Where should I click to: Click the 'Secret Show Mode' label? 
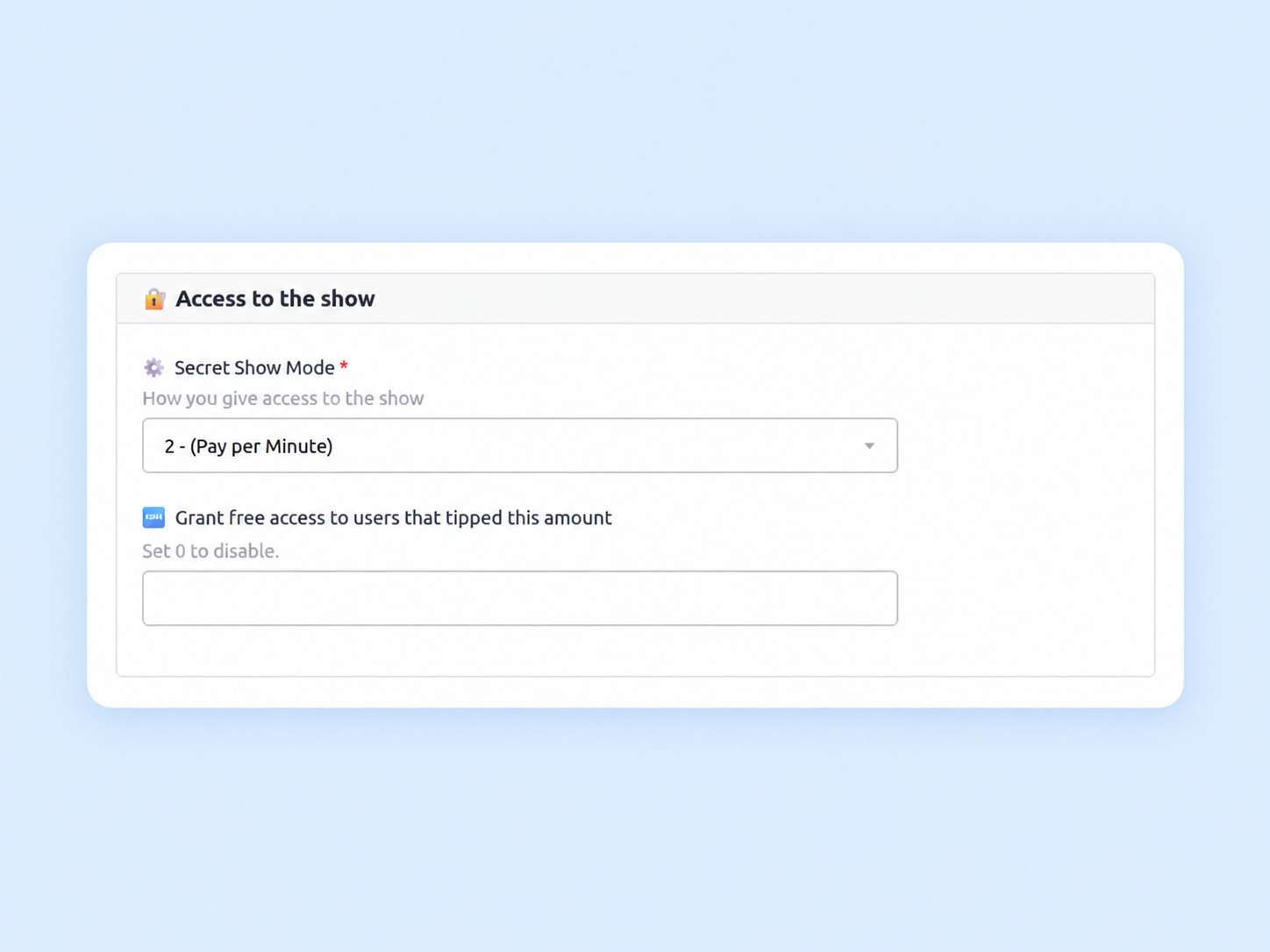[254, 368]
